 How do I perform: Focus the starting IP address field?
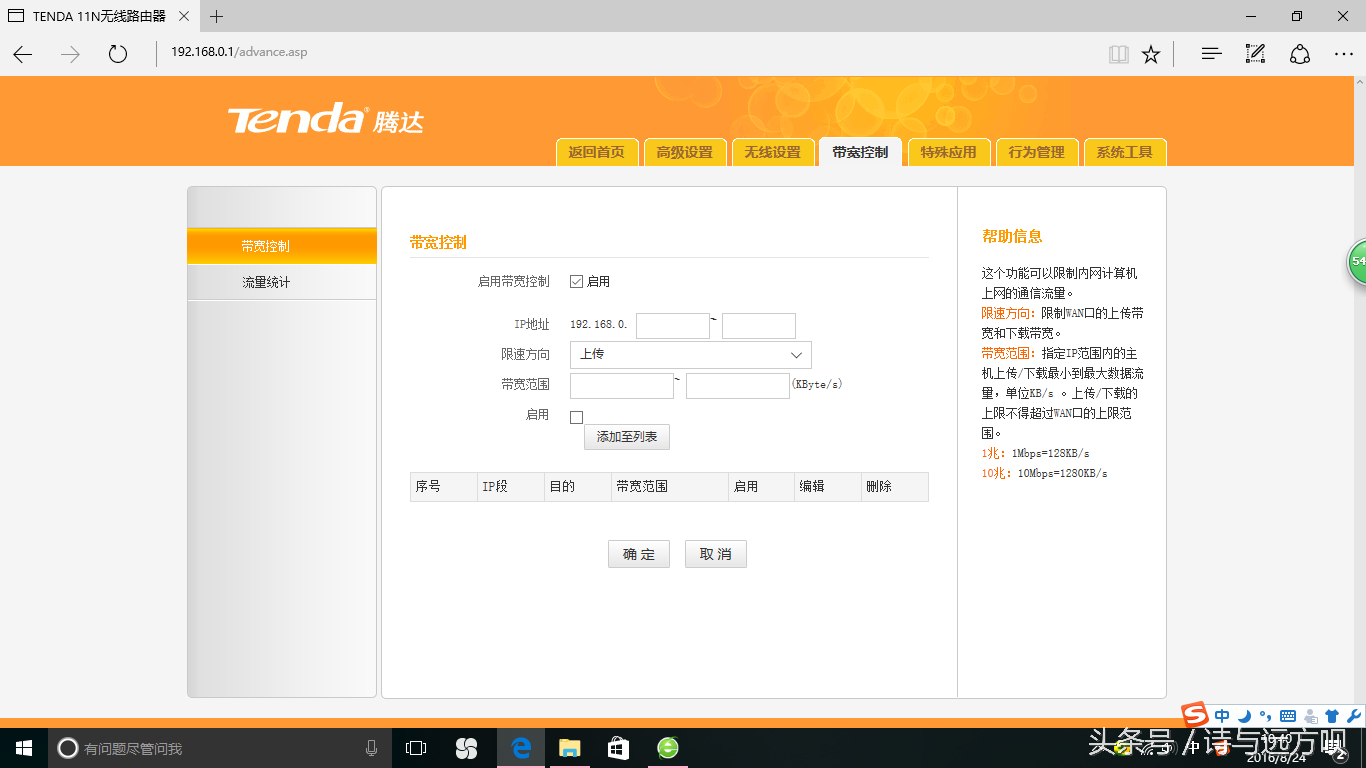[x=673, y=325]
